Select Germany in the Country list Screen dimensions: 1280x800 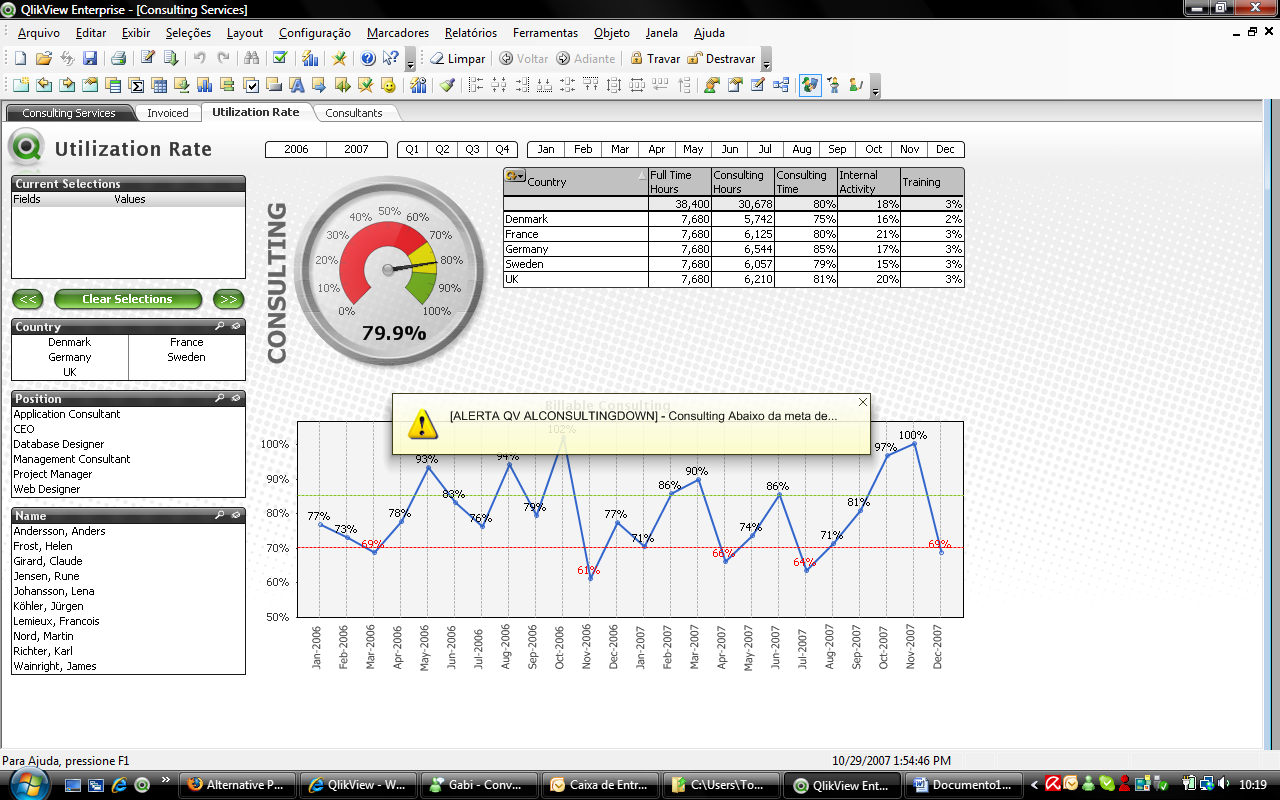[x=70, y=357]
